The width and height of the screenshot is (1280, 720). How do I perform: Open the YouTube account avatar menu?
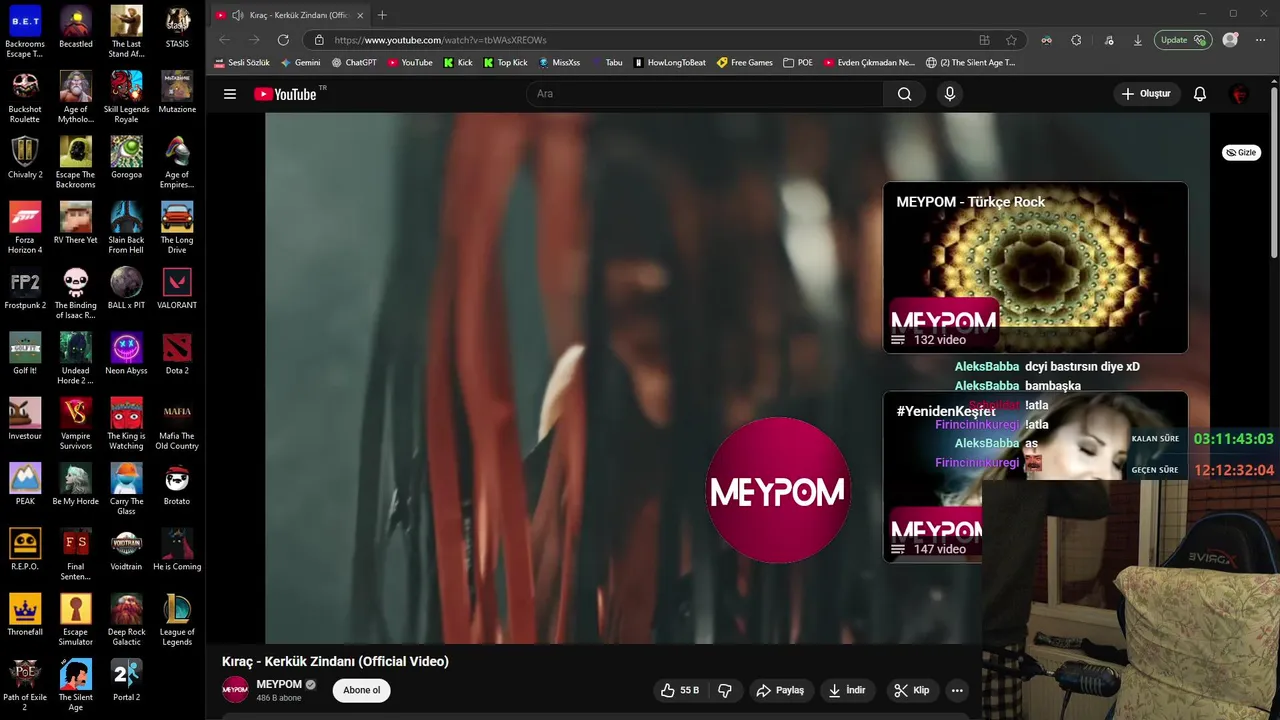[x=1240, y=94]
